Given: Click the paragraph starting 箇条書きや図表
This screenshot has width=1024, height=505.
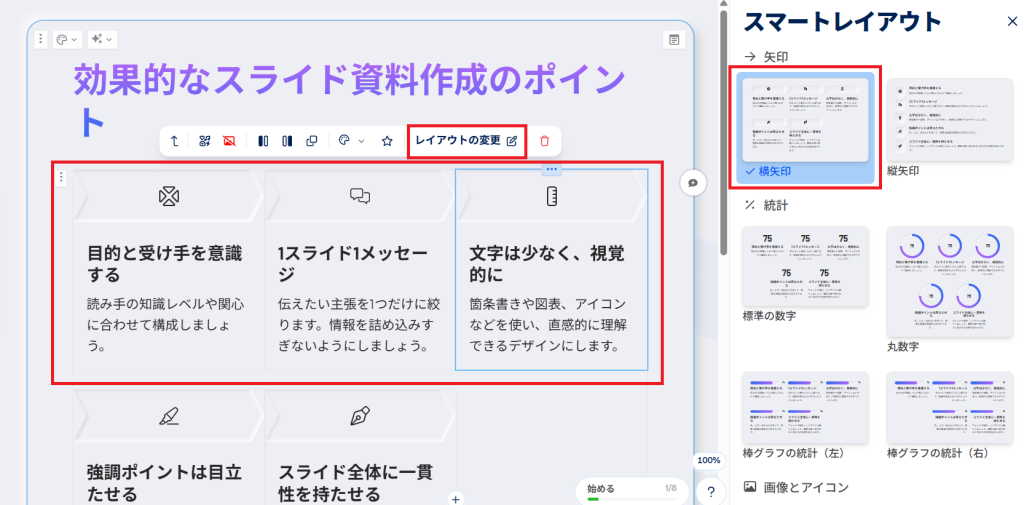Looking at the screenshot, I should (x=547, y=325).
